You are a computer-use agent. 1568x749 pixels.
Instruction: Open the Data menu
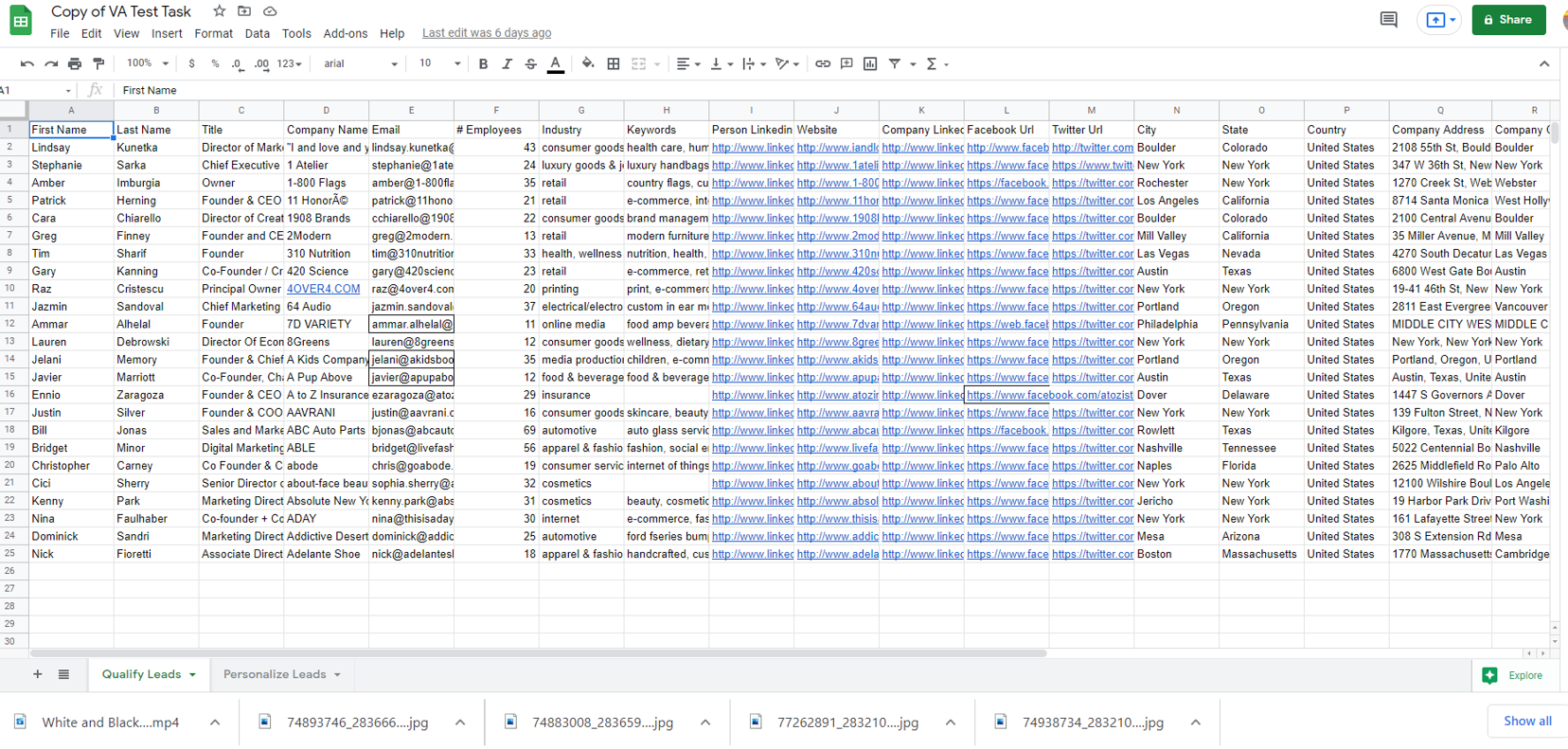(257, 33)
